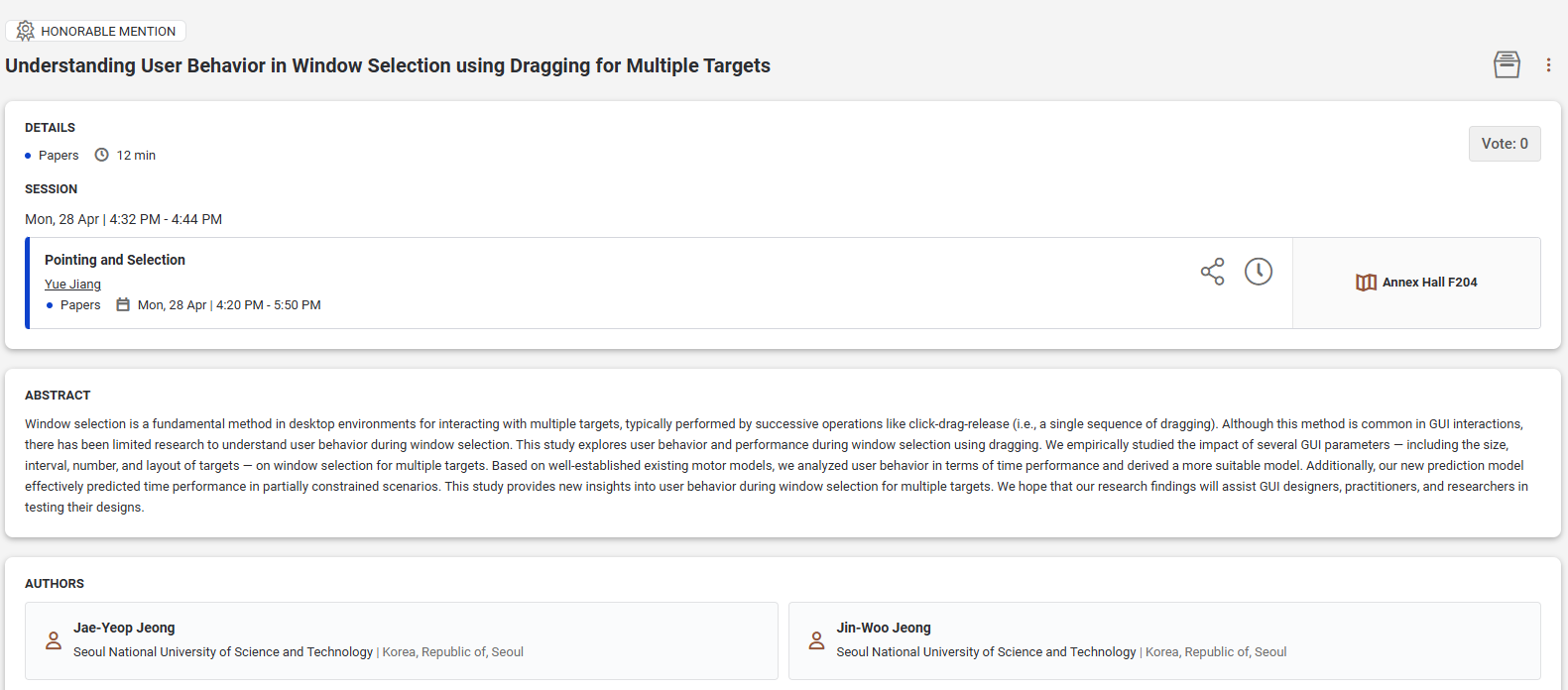Image resolution: width=1568 pixels, height=690 pixels.
Task: Click the person icon beside Jae-Yeop Jeong
Action: tap(54, 640)
